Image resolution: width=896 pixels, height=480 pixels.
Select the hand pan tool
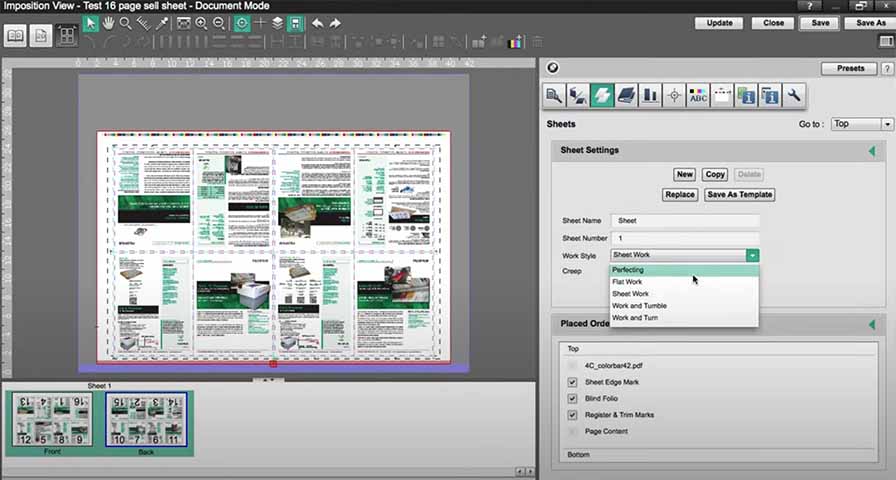click(x=108, y=23)
